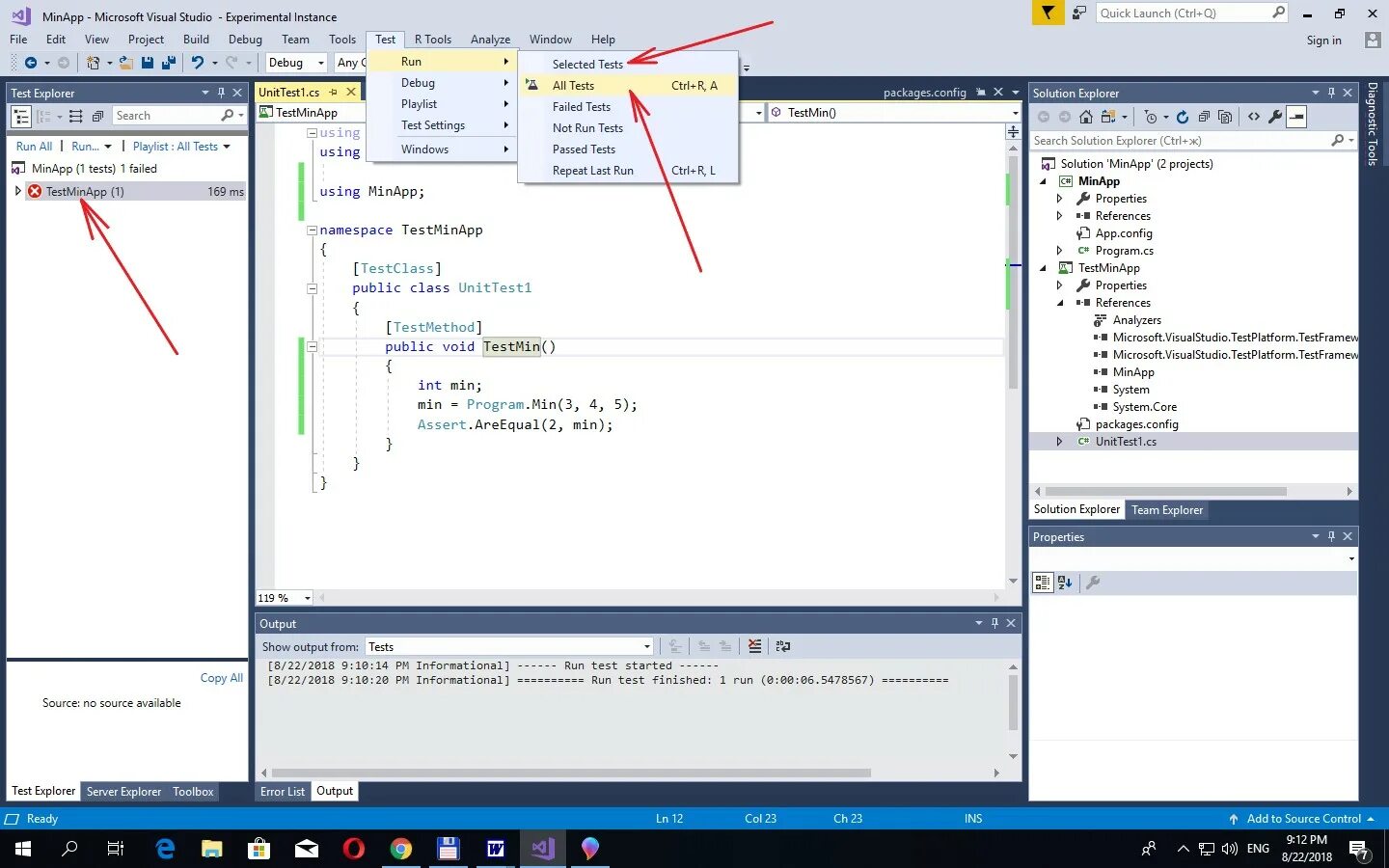Click the Run All link in Test Explorer
Viewport: 1389px width, 868px height.
coord(34,147)
